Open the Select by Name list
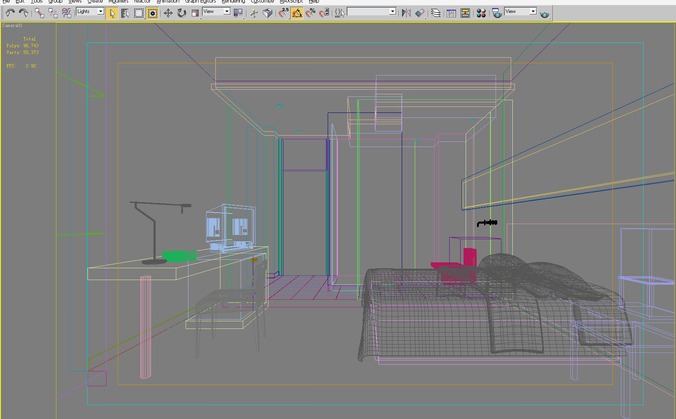Screen dimensions: 676x419 point(125,13)
